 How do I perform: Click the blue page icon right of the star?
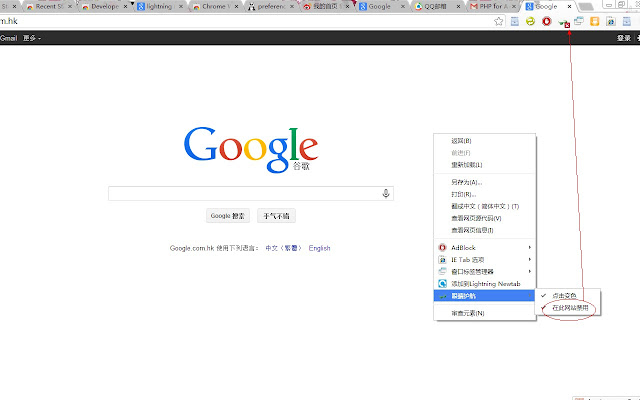coord(515,21)
